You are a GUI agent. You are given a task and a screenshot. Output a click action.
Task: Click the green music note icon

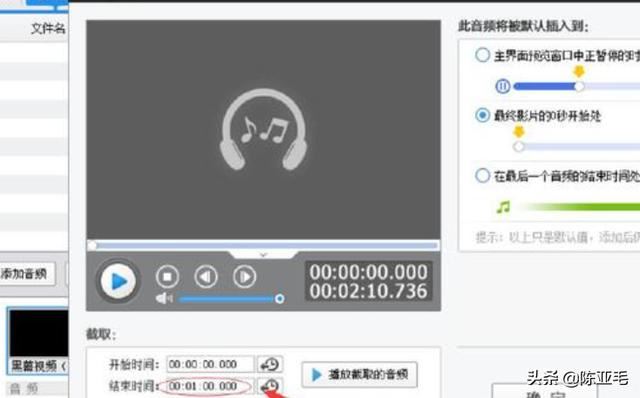click(x=503, y=207)
